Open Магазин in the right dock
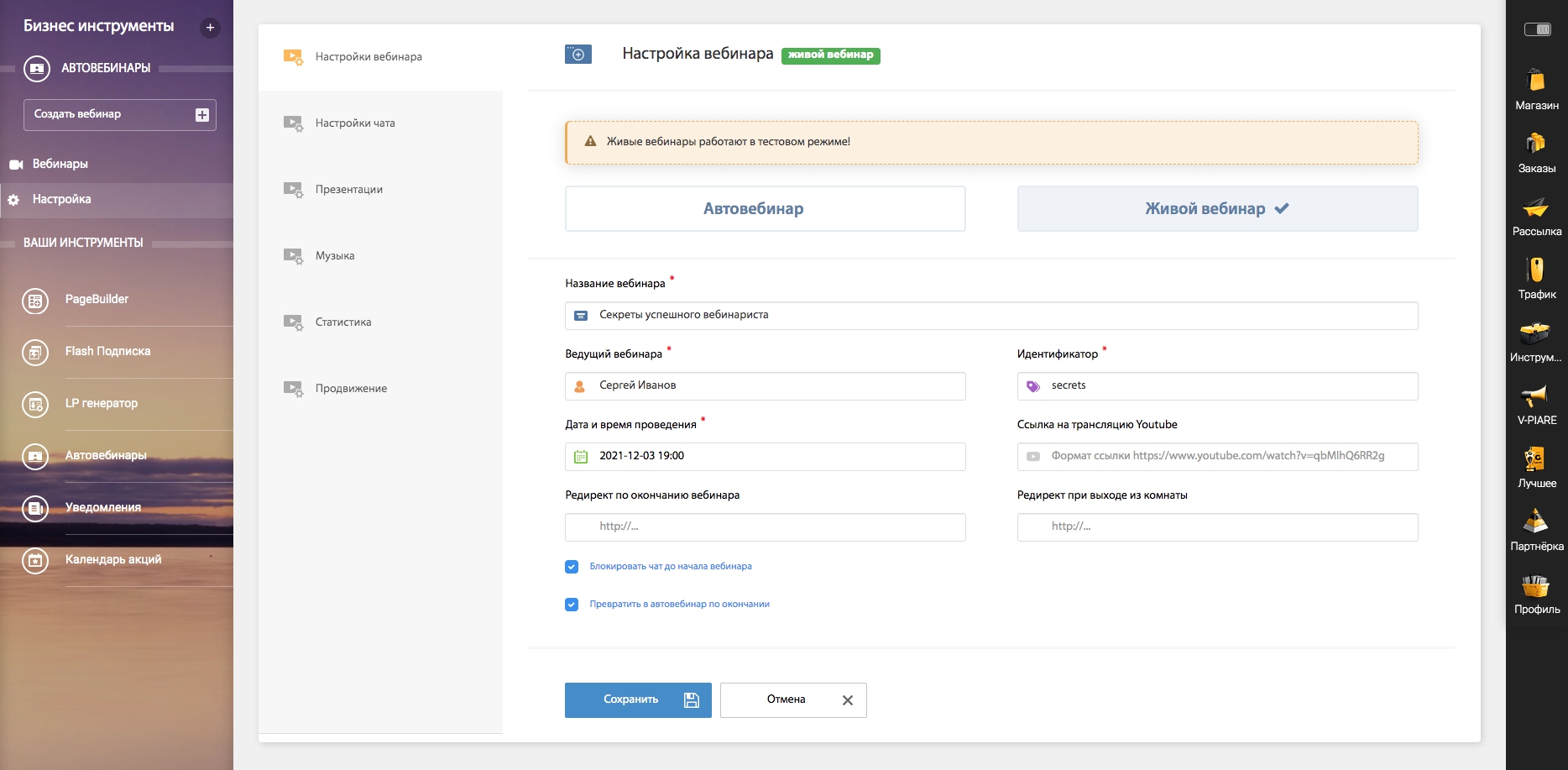Viewport: 1568px width, 770px height. coord(1536,89)
